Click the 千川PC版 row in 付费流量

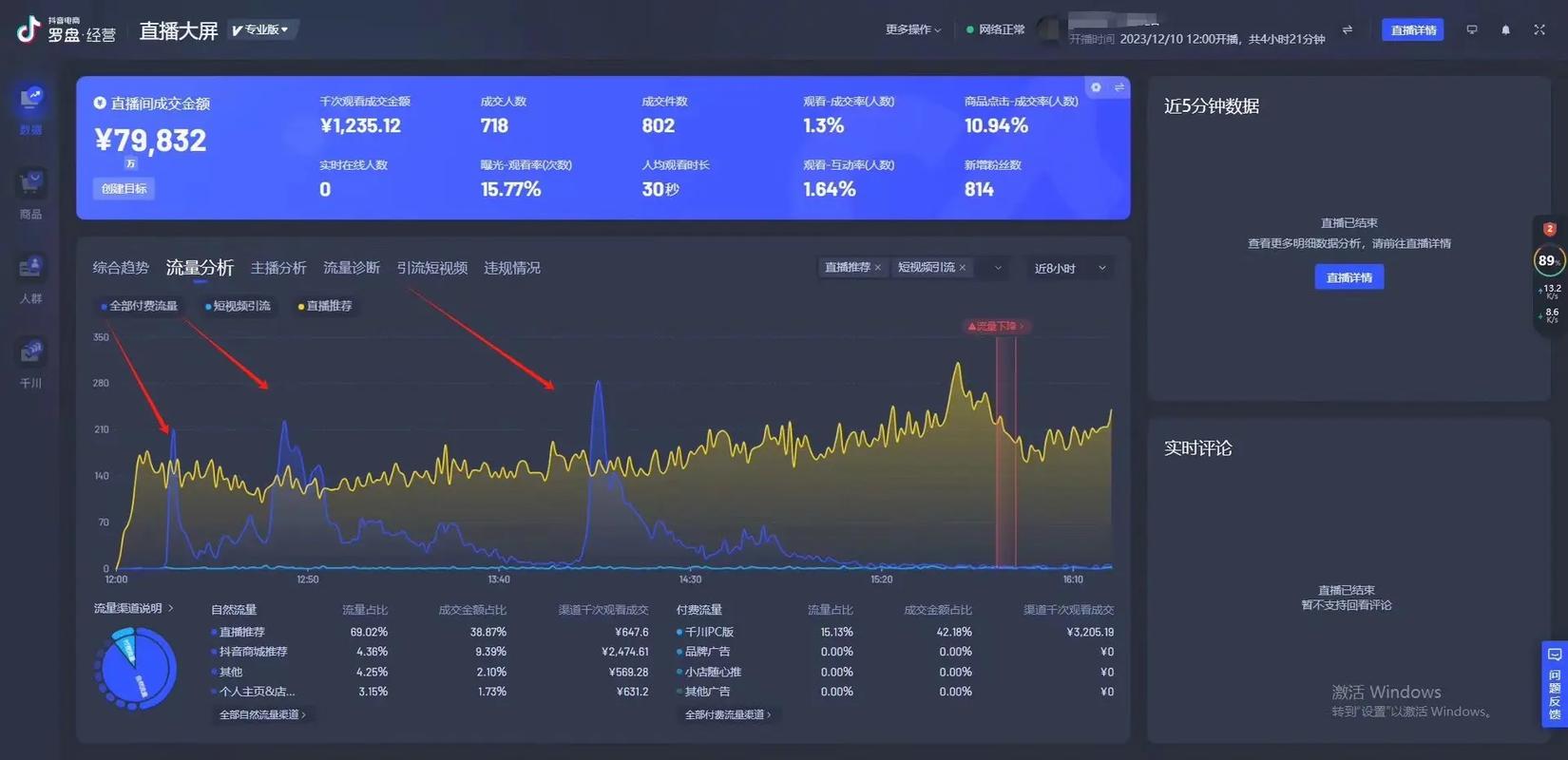pyautogui.click(x=895, y=632)
